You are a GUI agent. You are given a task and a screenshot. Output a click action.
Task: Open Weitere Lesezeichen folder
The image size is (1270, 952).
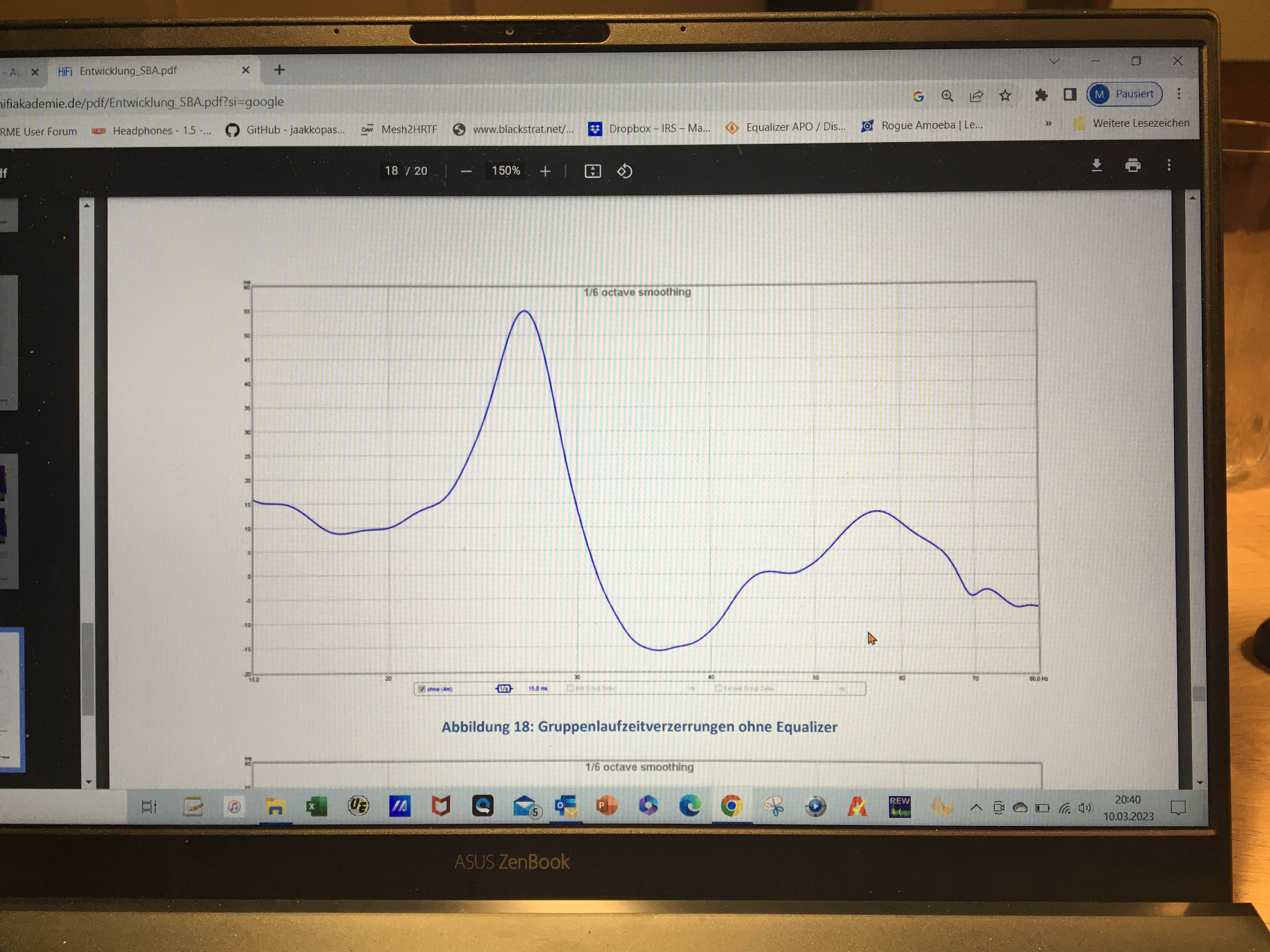point(1131,123)
